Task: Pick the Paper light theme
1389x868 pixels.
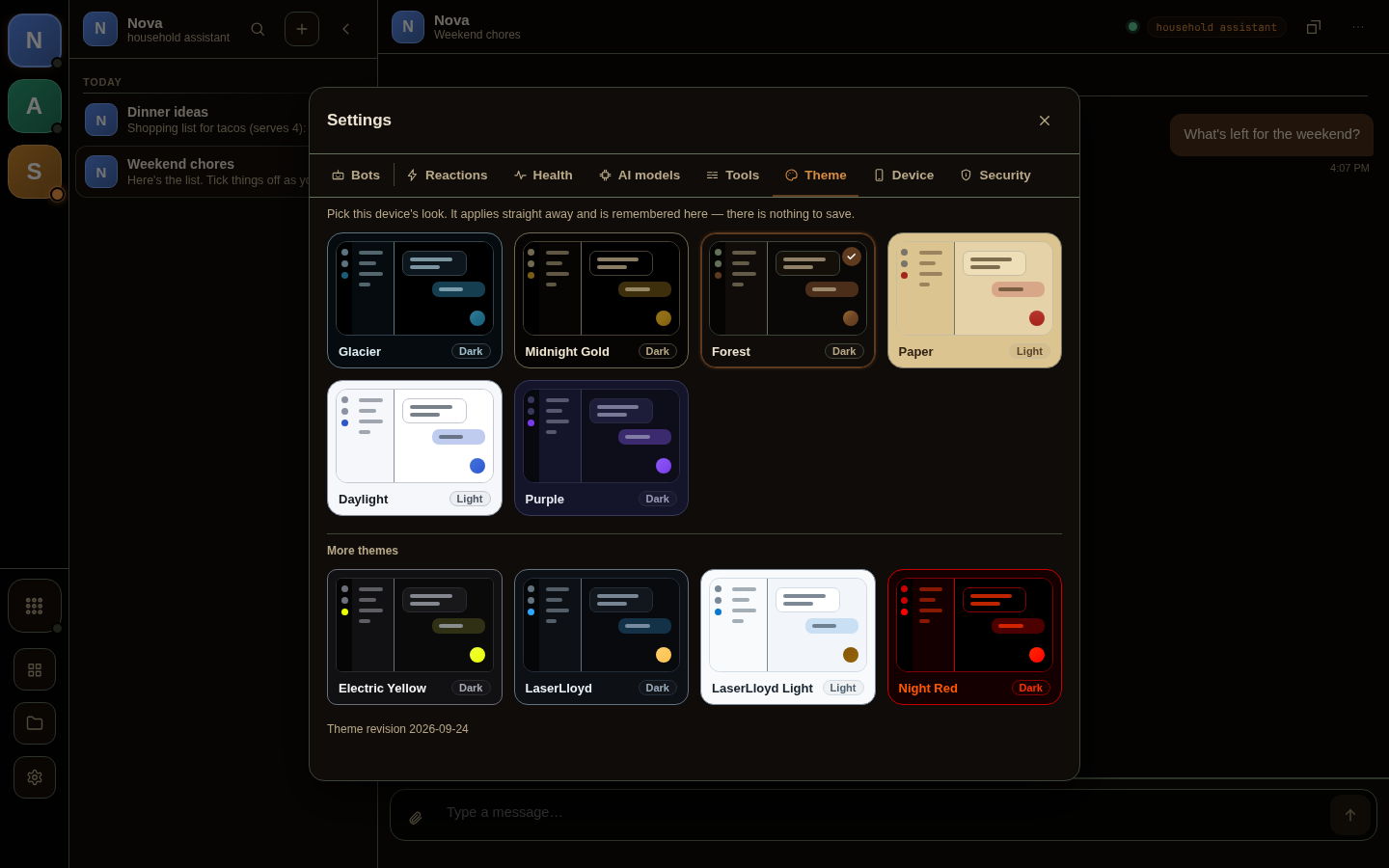Action: tap(974, 300)
